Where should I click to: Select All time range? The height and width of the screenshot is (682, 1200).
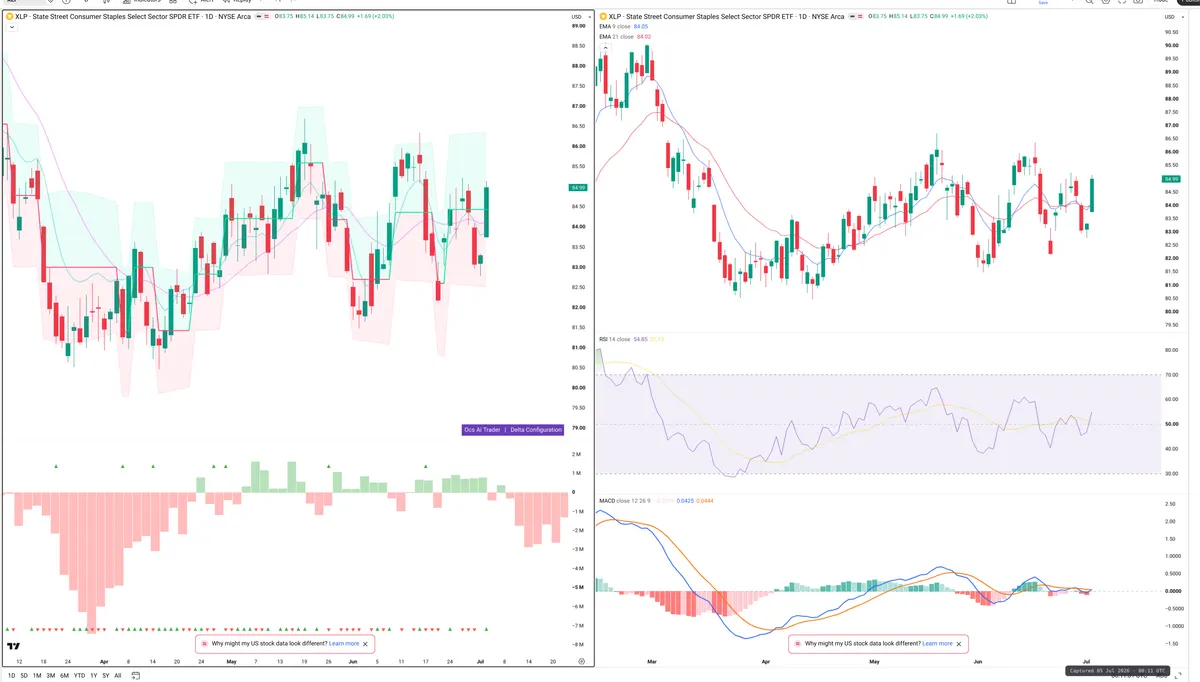[118, 675]
